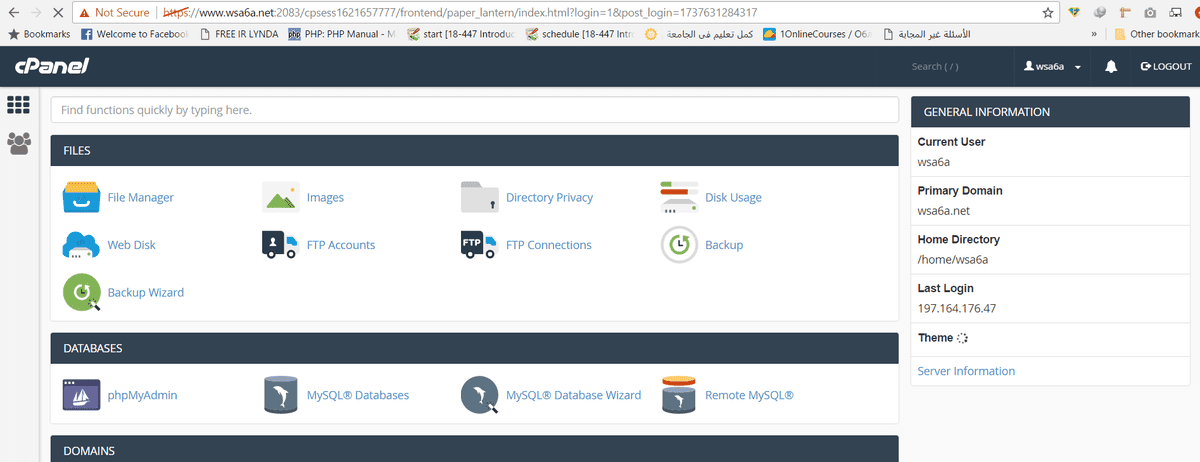
Task: Select the home directory /home/wsa6a text
Action: [x=953, y=260]
